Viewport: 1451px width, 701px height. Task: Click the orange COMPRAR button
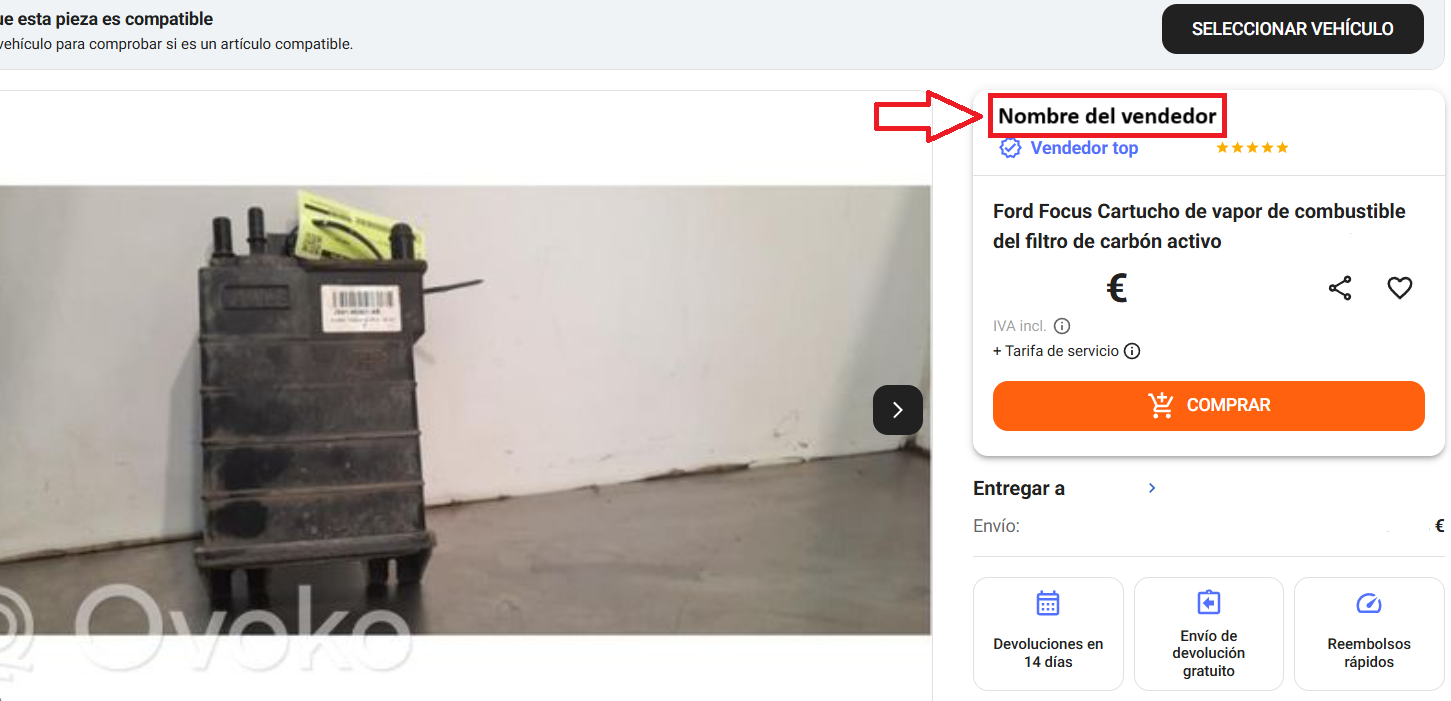1208,405
